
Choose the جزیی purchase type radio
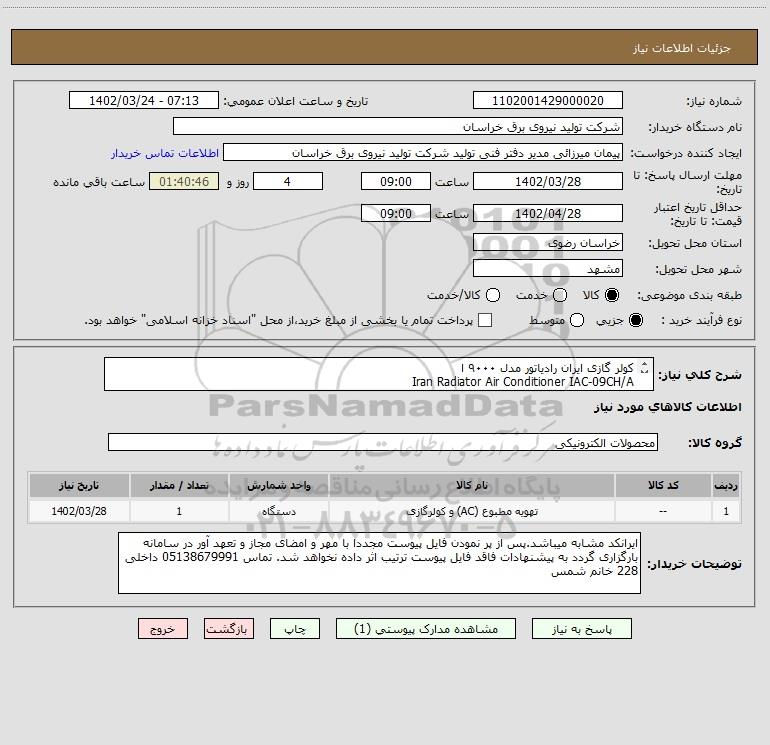tap(636, 320)
